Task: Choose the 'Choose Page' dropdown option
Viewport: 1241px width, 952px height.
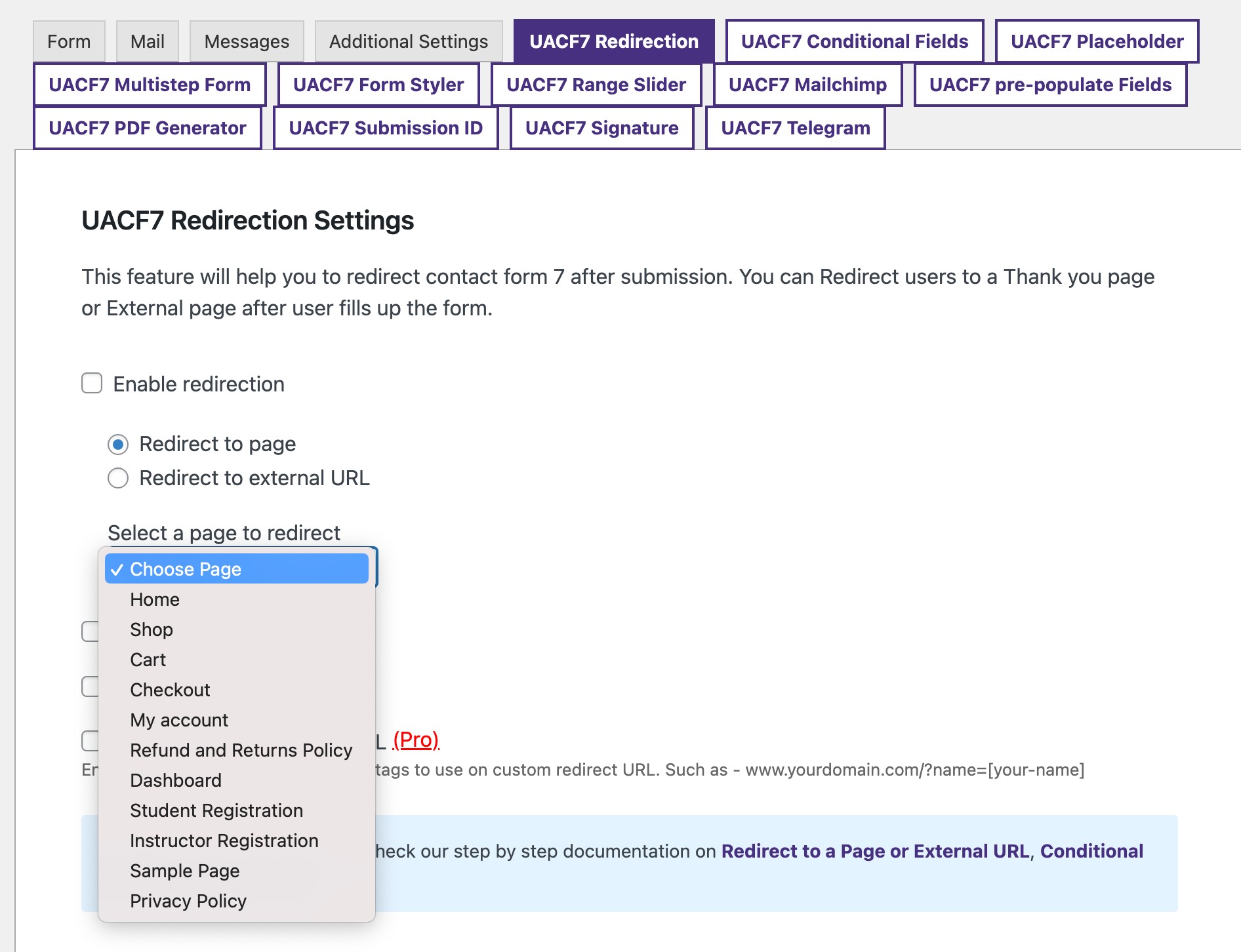Action: coord(237,569)
